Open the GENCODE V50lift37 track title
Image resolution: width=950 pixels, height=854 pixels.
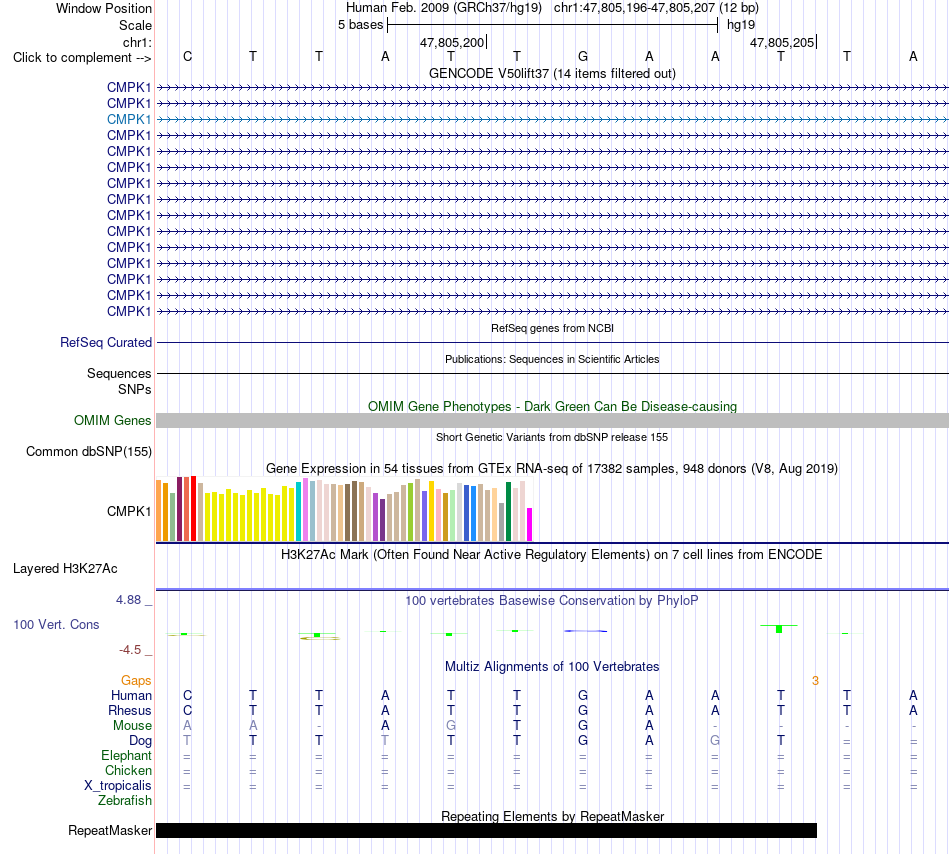click(x=552, y=73)
